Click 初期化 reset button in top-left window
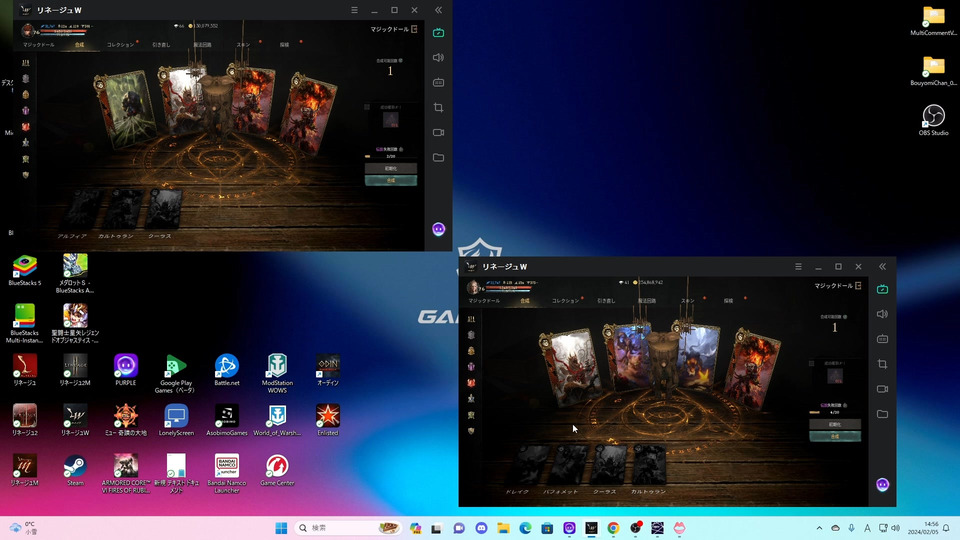 point(391,168)
